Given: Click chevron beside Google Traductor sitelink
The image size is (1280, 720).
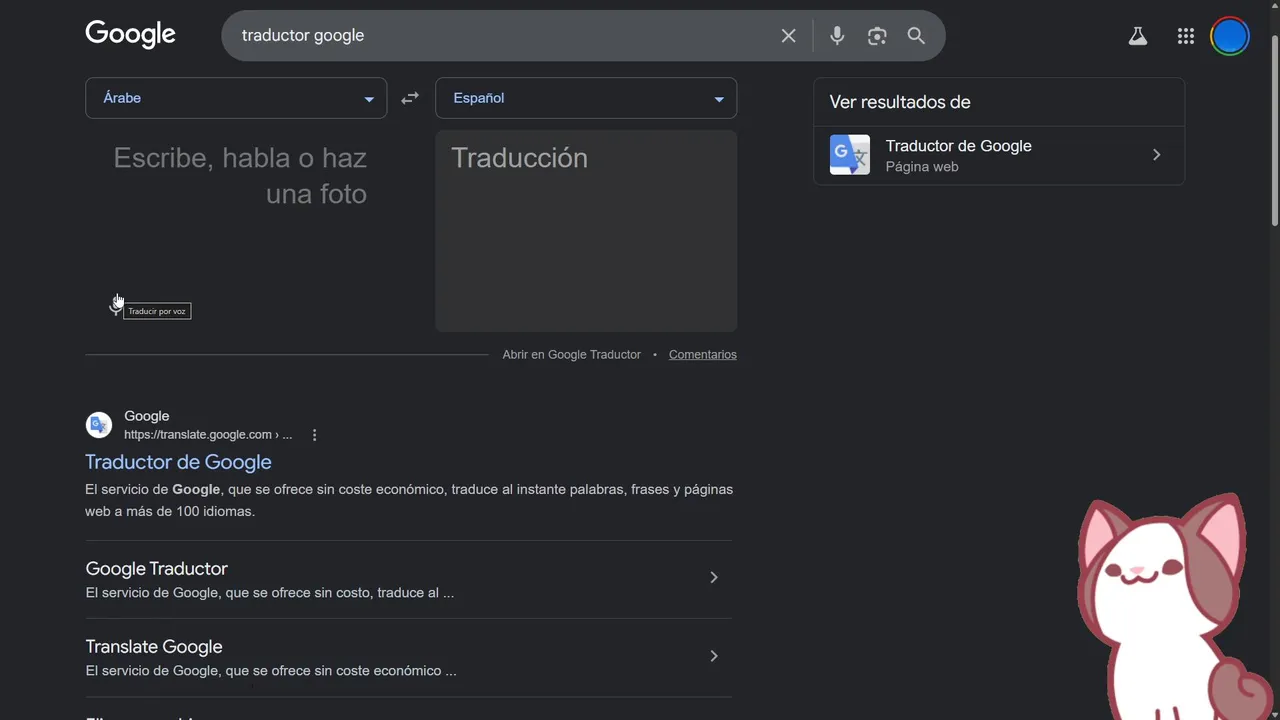Looking at the screenshot, I should click(x=713, y=577).
